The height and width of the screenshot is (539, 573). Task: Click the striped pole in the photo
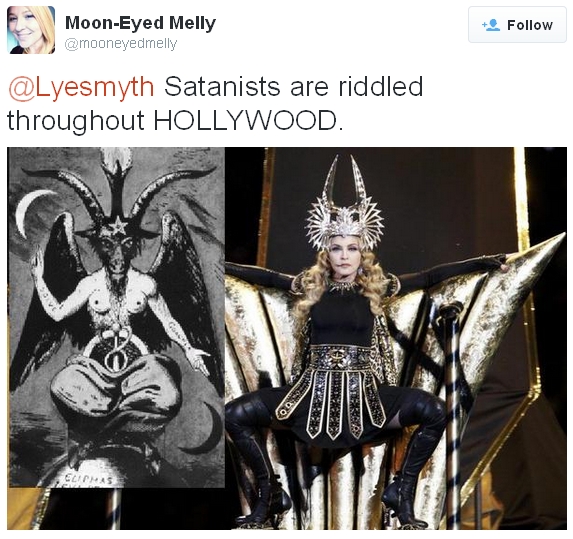(x=452, y=413)
